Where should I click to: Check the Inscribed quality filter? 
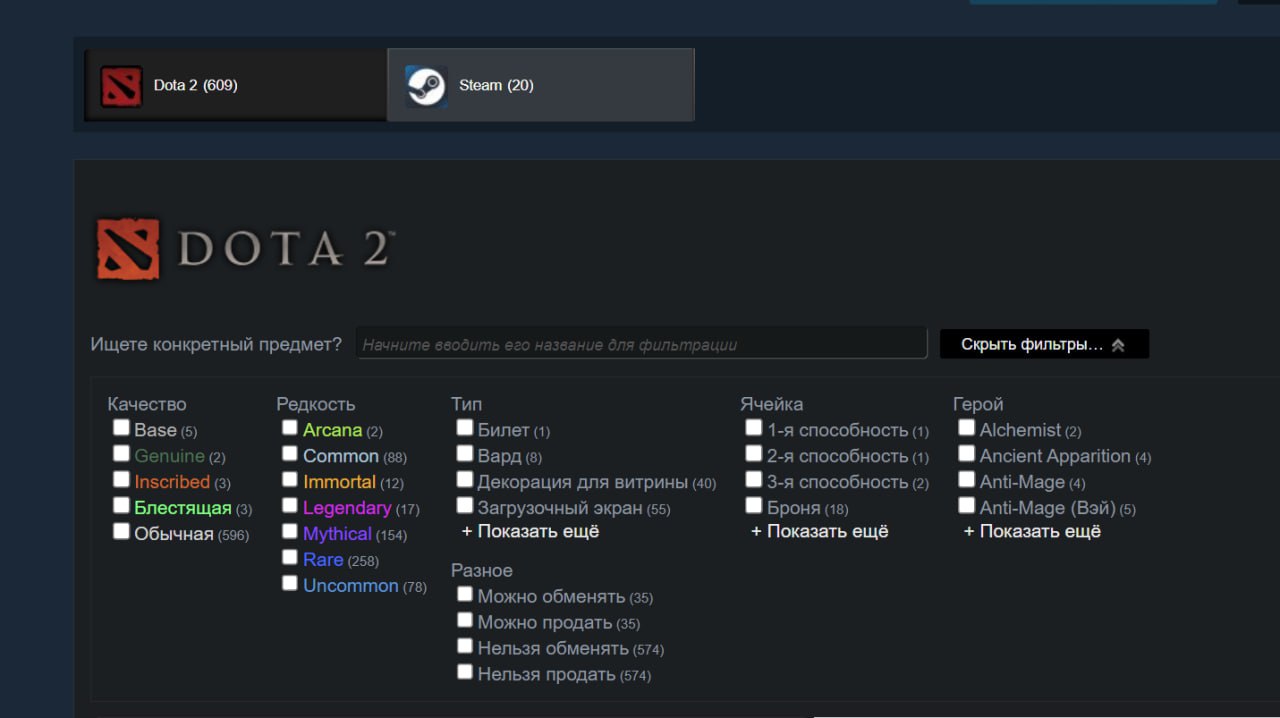point(121,479)
